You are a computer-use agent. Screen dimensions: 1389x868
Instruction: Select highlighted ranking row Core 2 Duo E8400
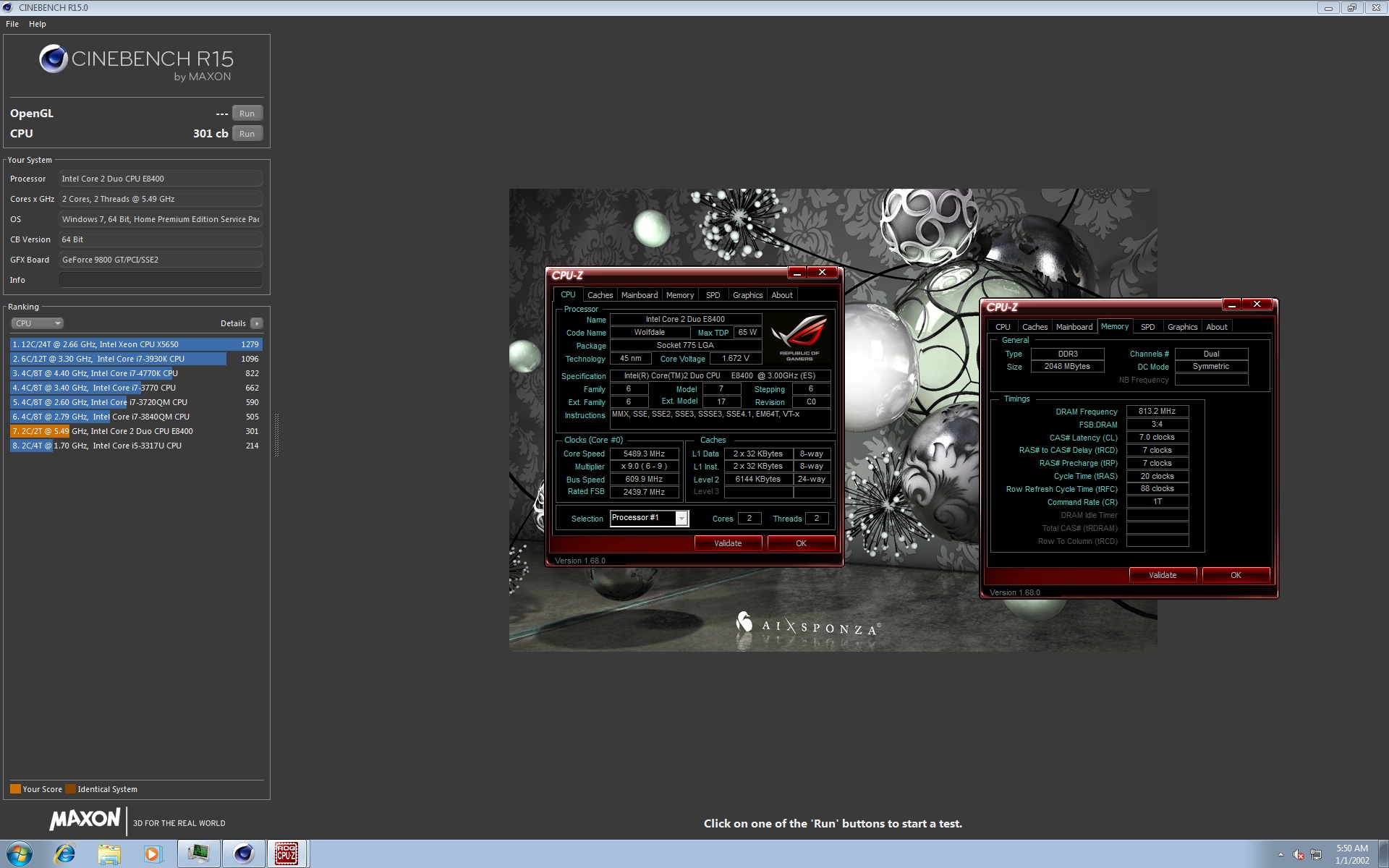(x=136, y=431)
